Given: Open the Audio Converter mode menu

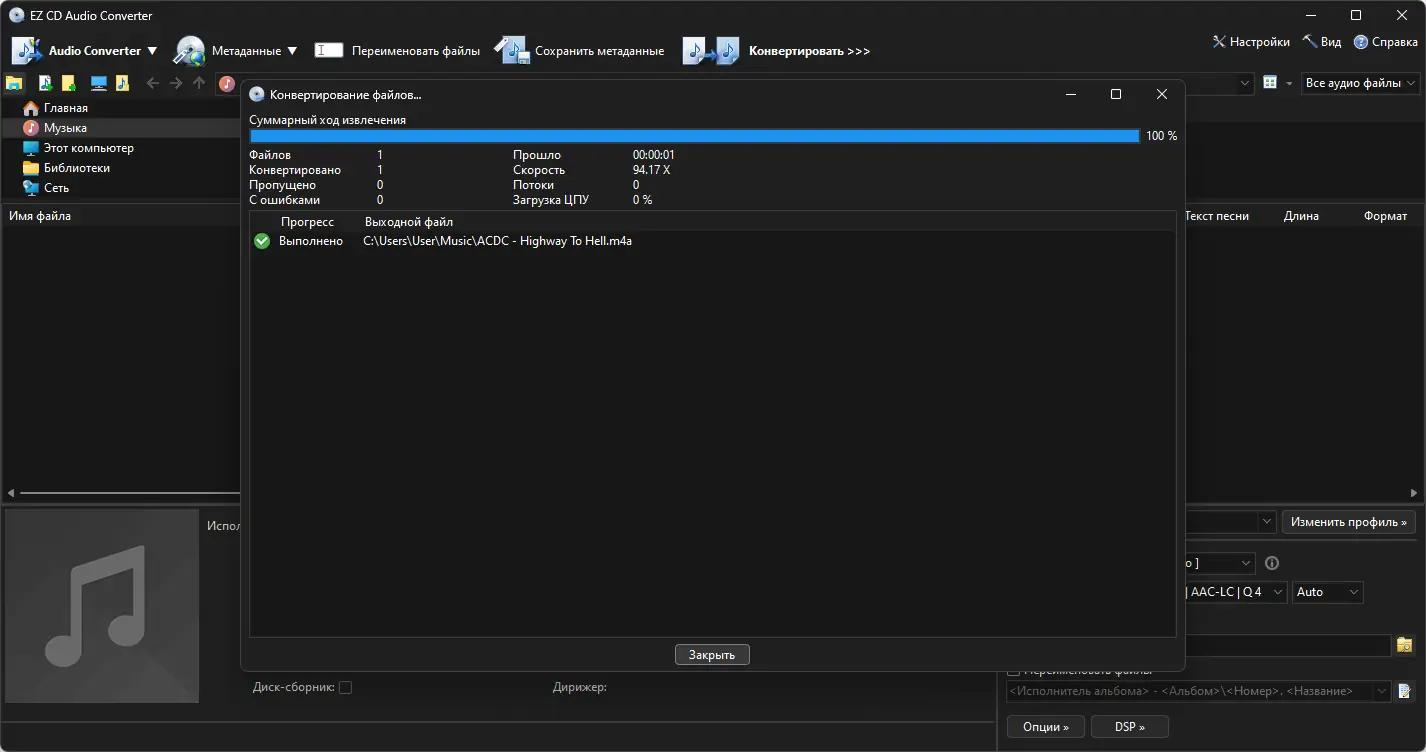Looking at the screenshot, I should (85, 50).
